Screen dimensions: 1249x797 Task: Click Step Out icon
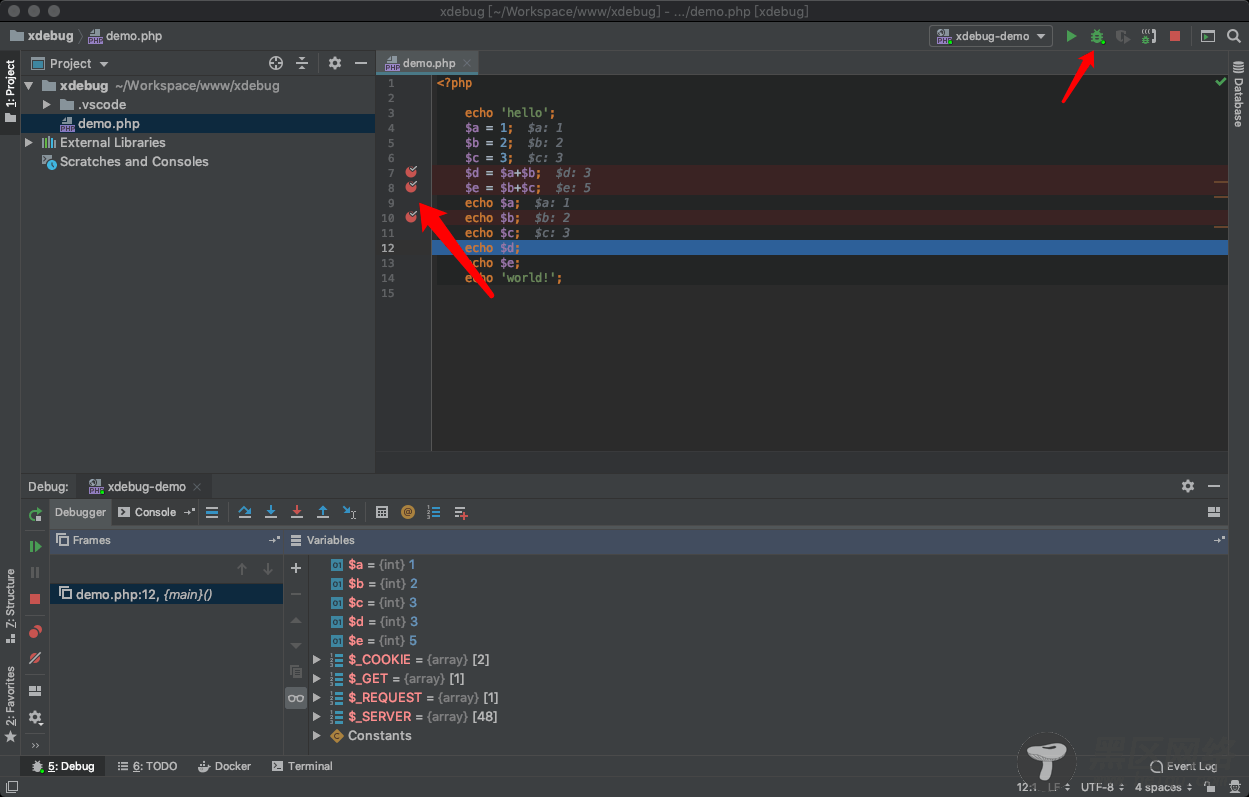pos(323,513)
